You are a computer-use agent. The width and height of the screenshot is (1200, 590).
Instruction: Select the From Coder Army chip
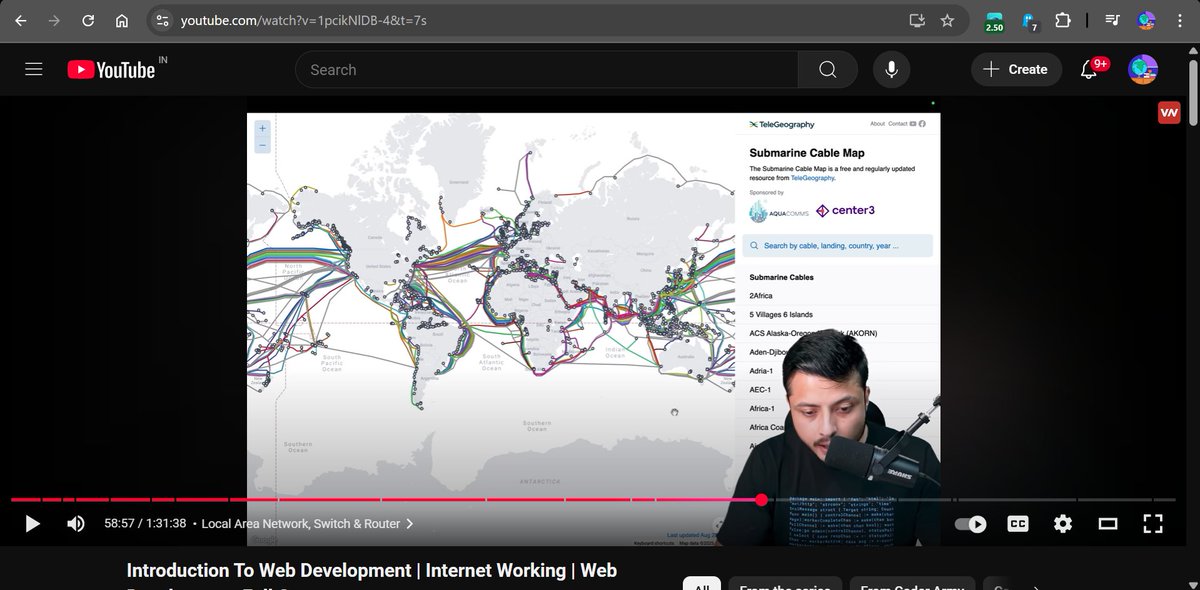click(x=912, y=583)
